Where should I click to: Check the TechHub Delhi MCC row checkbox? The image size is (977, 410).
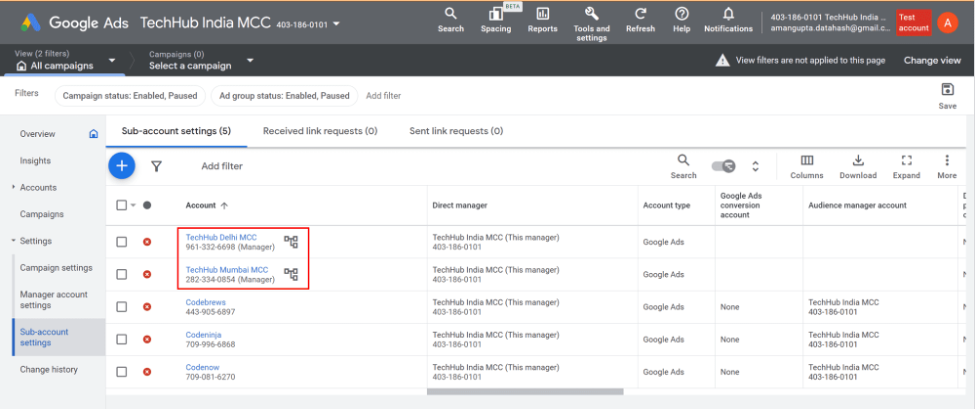coord(122,242)
